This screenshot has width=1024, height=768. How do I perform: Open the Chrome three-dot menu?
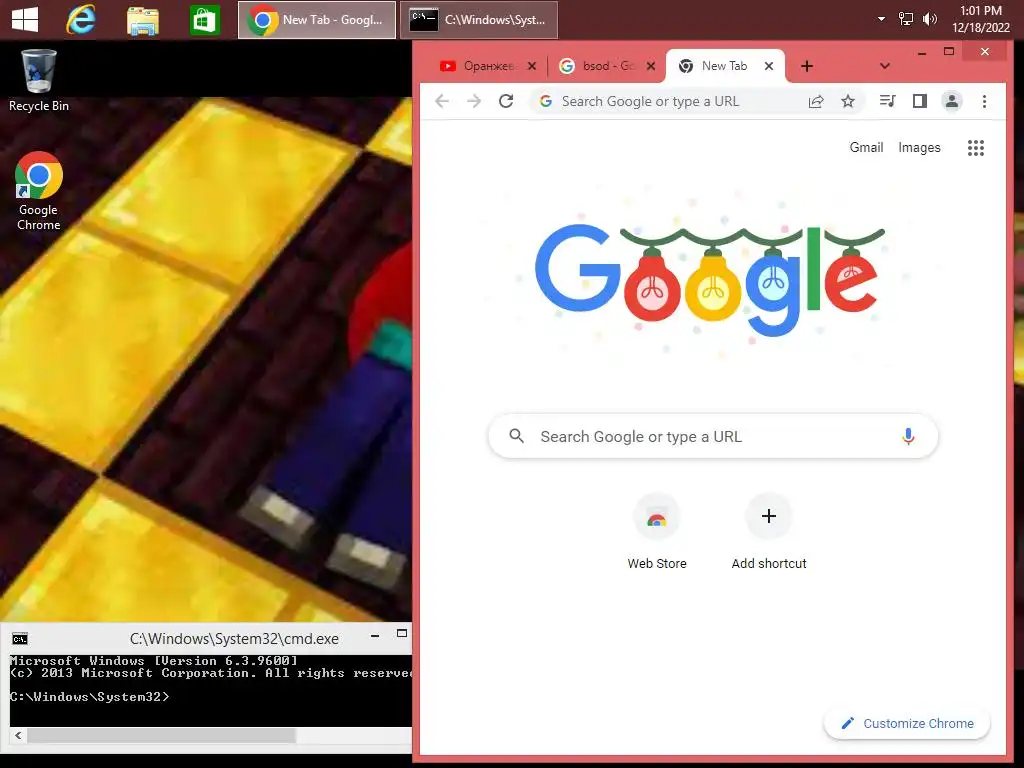pyautogui.click(x=984, y=101)
